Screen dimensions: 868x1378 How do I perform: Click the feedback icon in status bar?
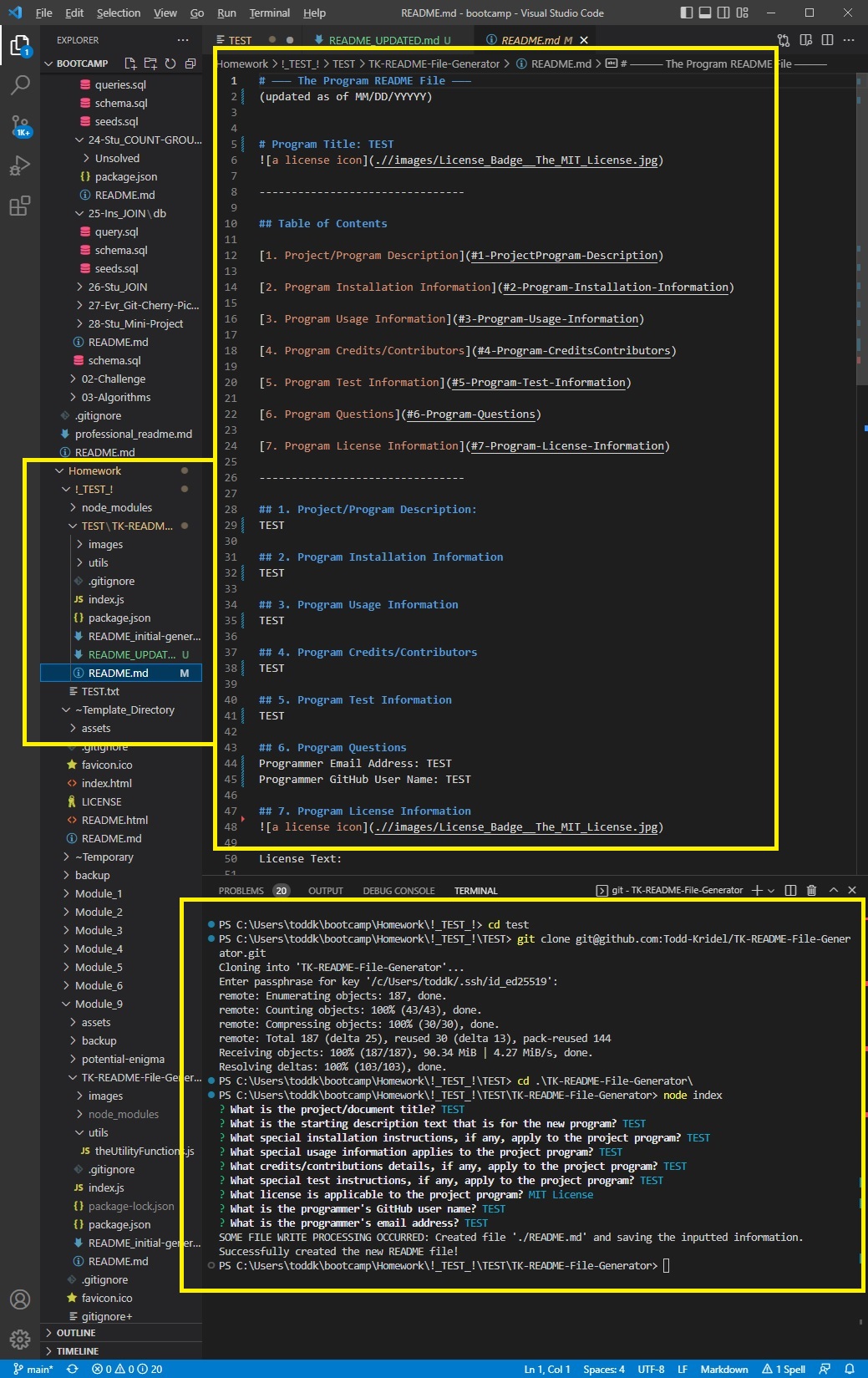pyautogui.click(x=825, y=1369)
